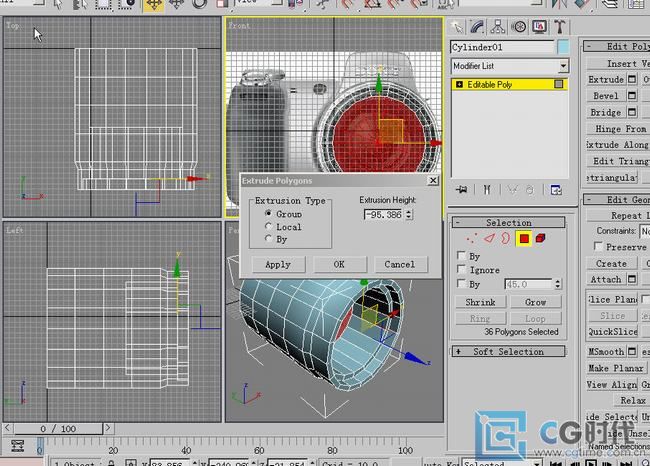Close the Extrude Polygons dialog
650x466 pixels.
(433, 180)
